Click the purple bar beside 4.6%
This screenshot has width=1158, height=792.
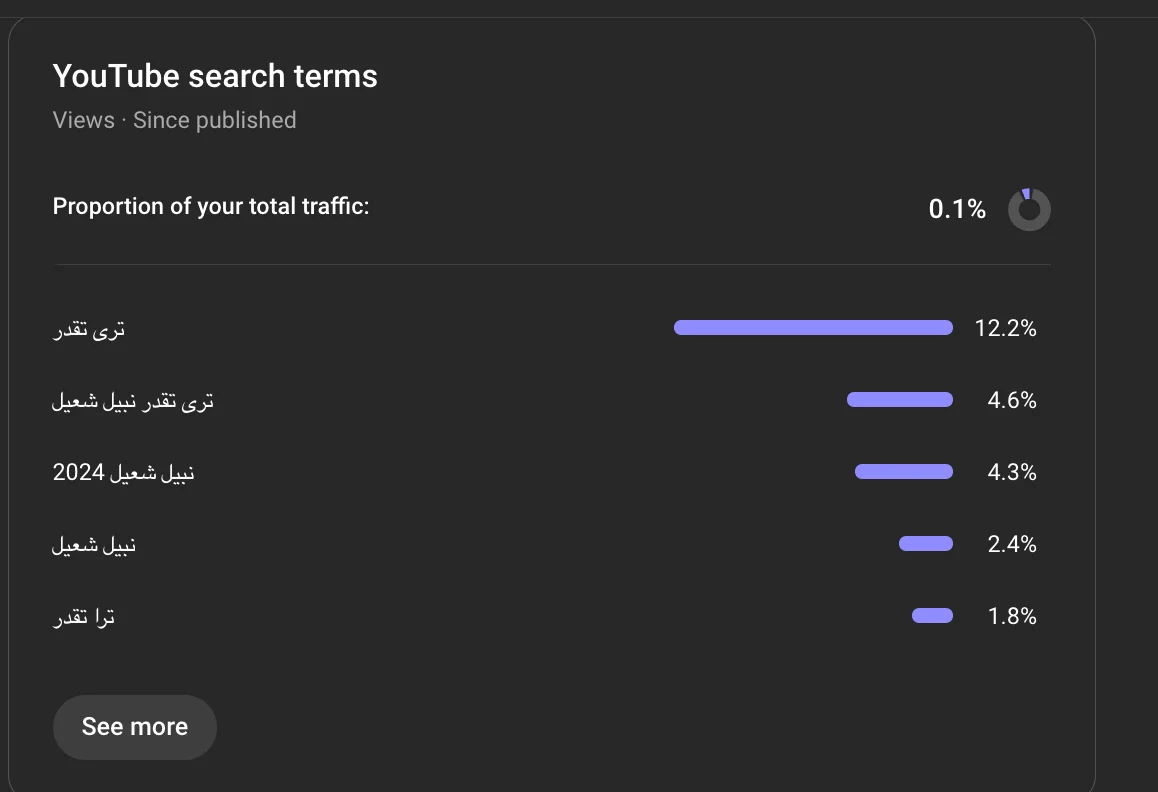coord(899,400)
